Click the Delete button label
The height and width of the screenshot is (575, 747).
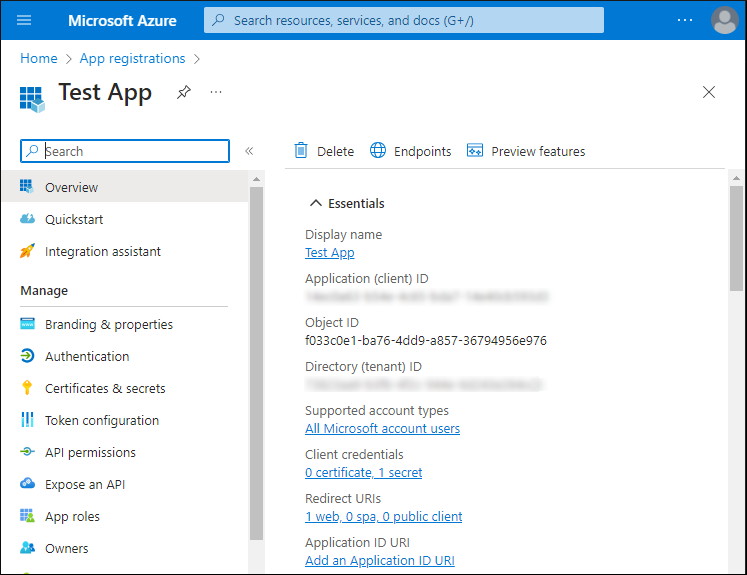pos(335,151)
